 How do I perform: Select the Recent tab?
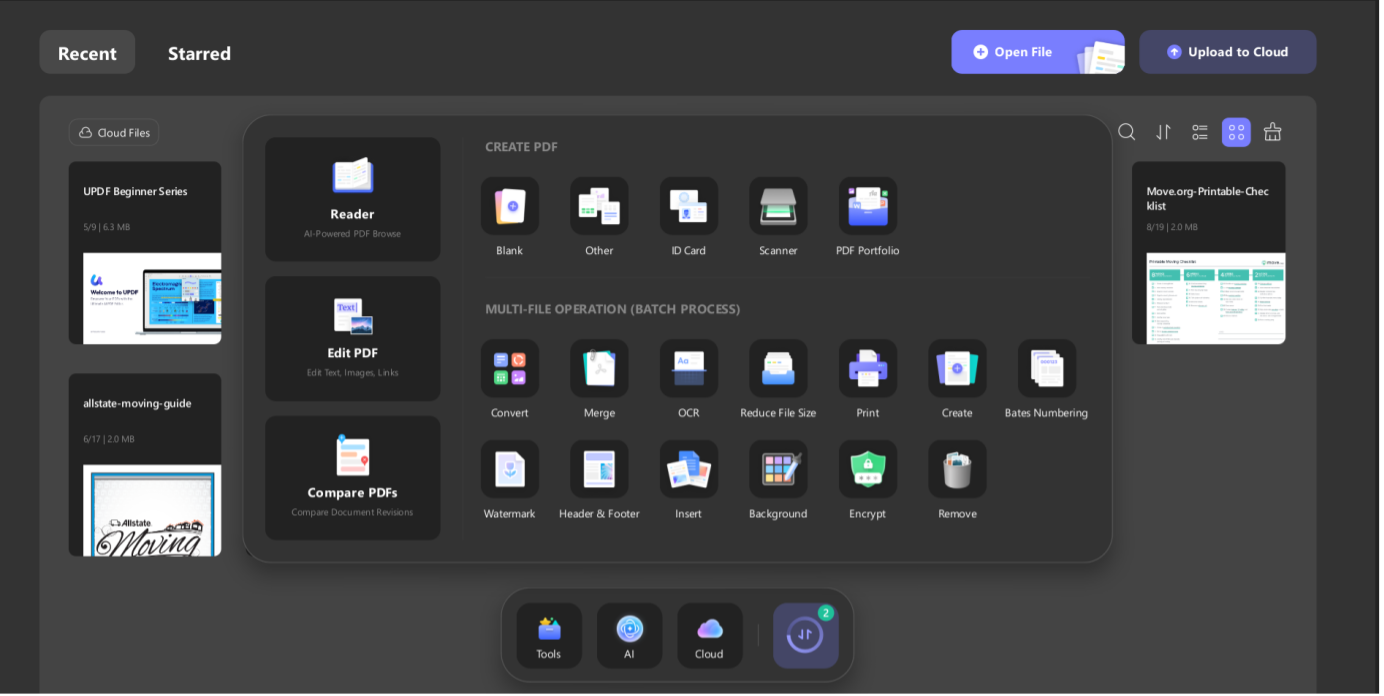tap(87, 53)
